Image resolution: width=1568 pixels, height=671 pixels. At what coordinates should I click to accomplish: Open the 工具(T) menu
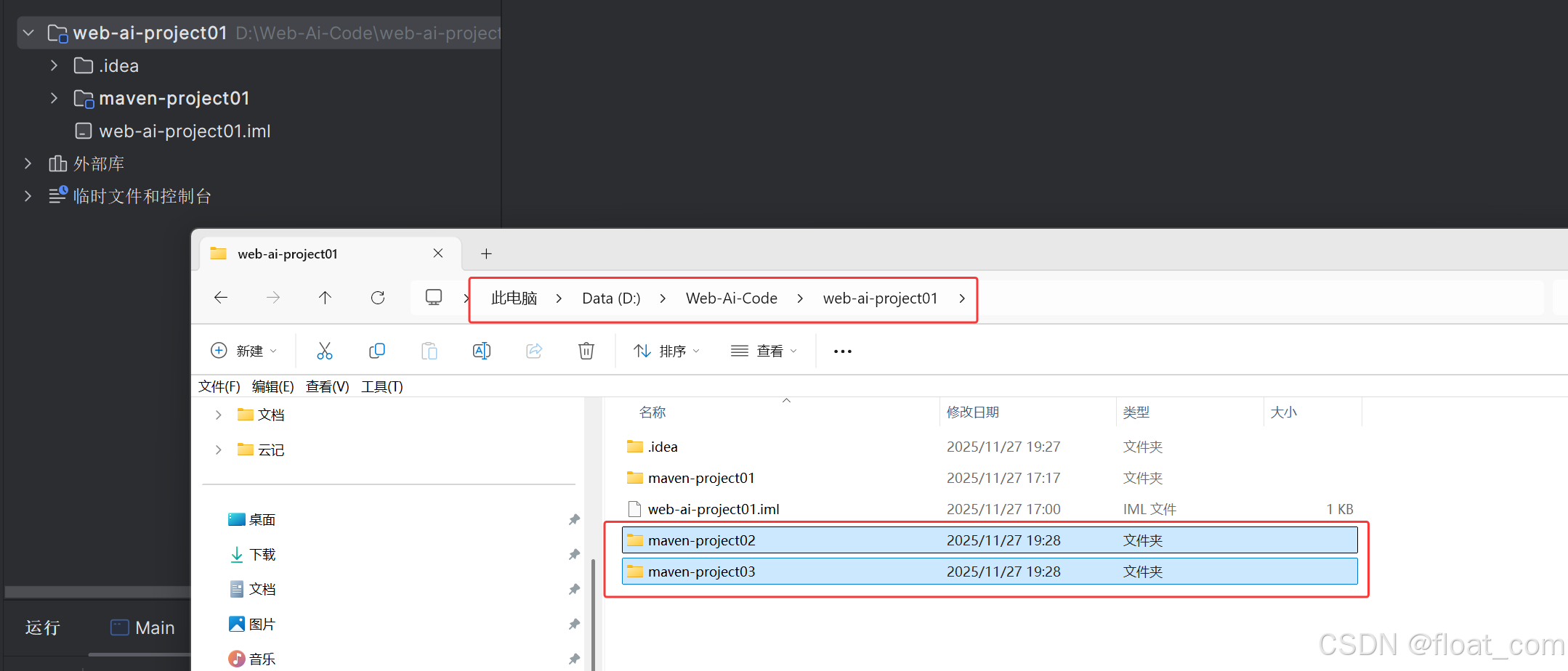pos(382,386)
